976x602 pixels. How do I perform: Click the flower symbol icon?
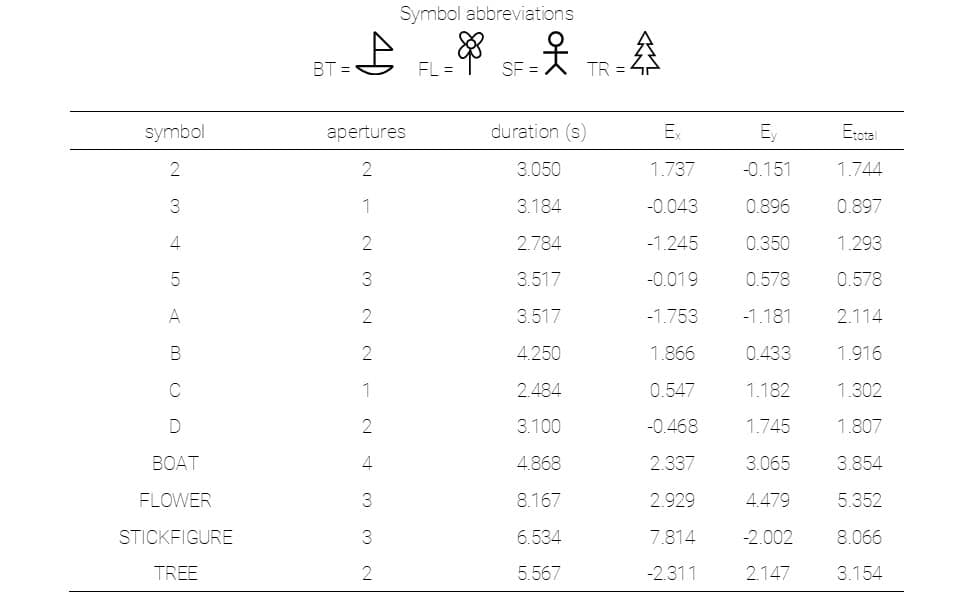point(471,54)
